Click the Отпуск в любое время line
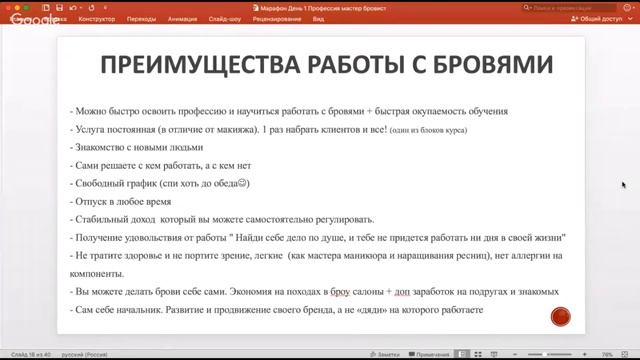This screenshot has height=360, width=640. tap(120, 202)
